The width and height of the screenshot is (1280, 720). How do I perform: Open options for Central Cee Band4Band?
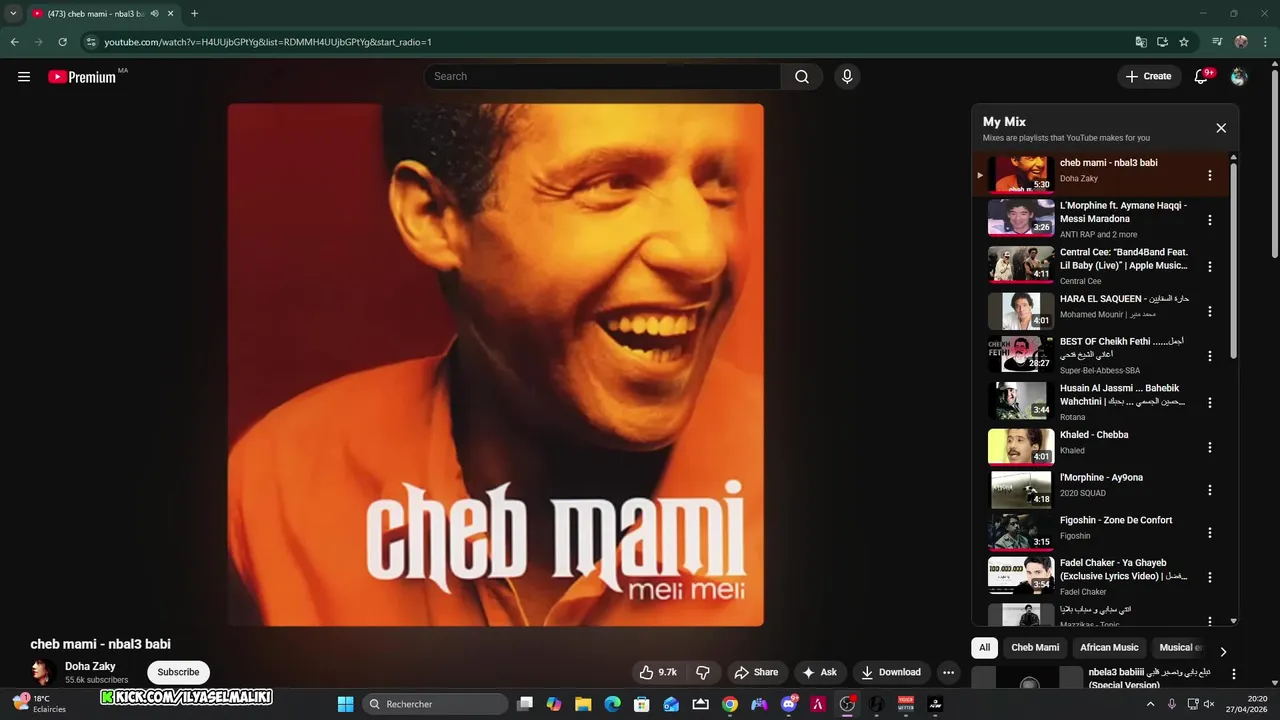[x=1209, y=267]
